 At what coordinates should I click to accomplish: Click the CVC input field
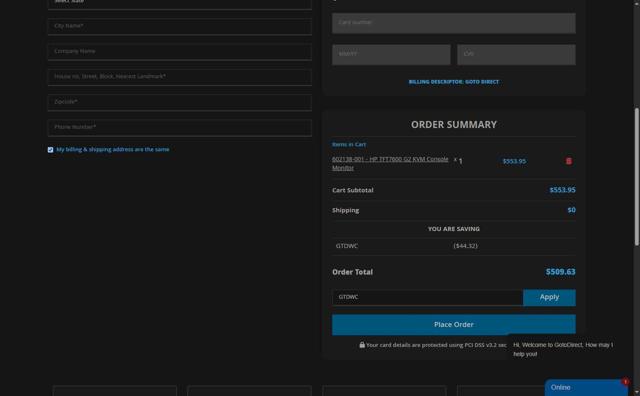tap(516, 54)
